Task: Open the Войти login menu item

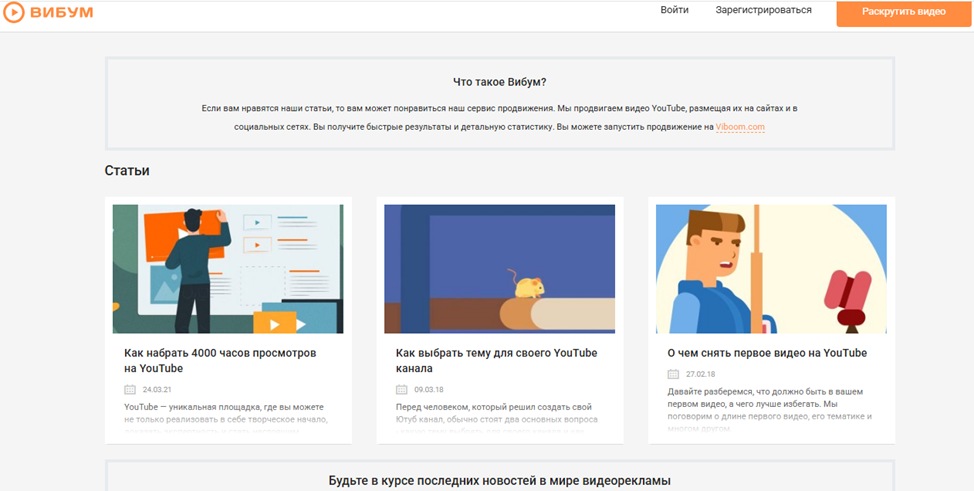Action: [x=674, y=10]
